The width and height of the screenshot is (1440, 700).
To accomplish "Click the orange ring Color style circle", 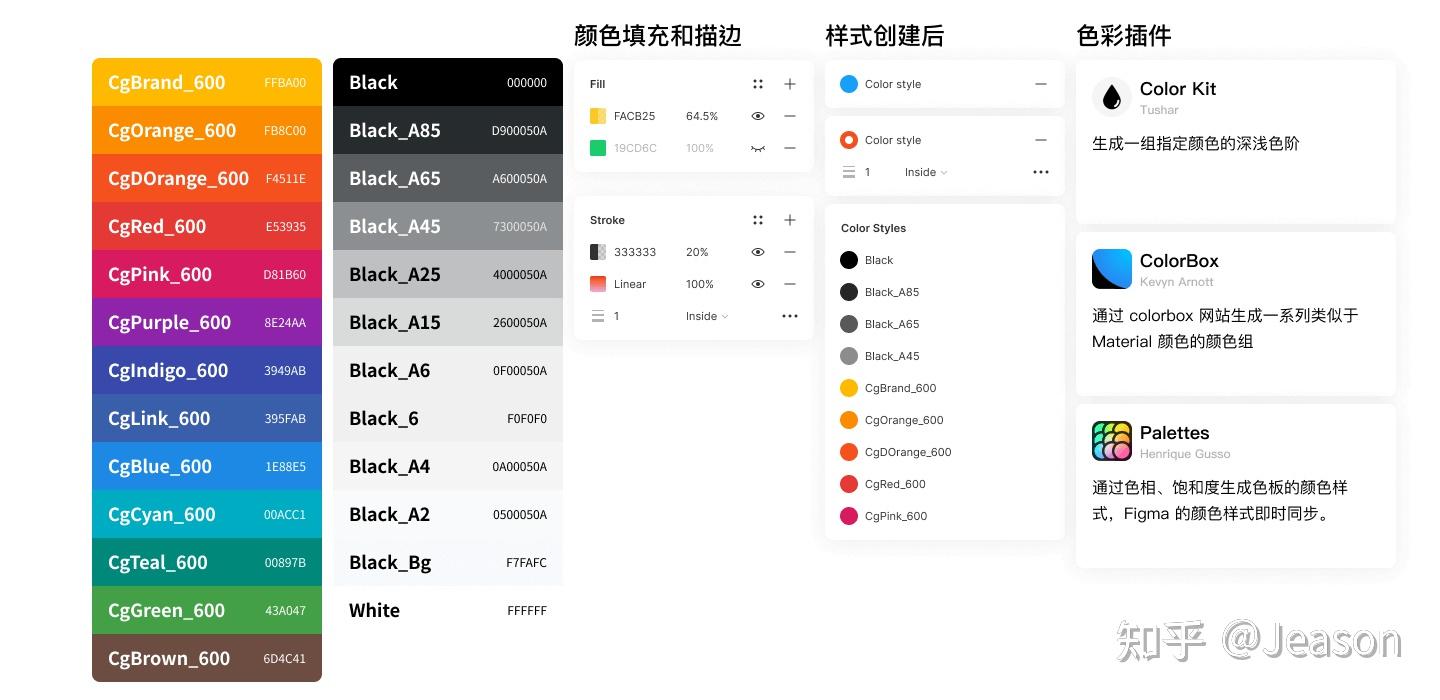I will [x=849, y=140].
